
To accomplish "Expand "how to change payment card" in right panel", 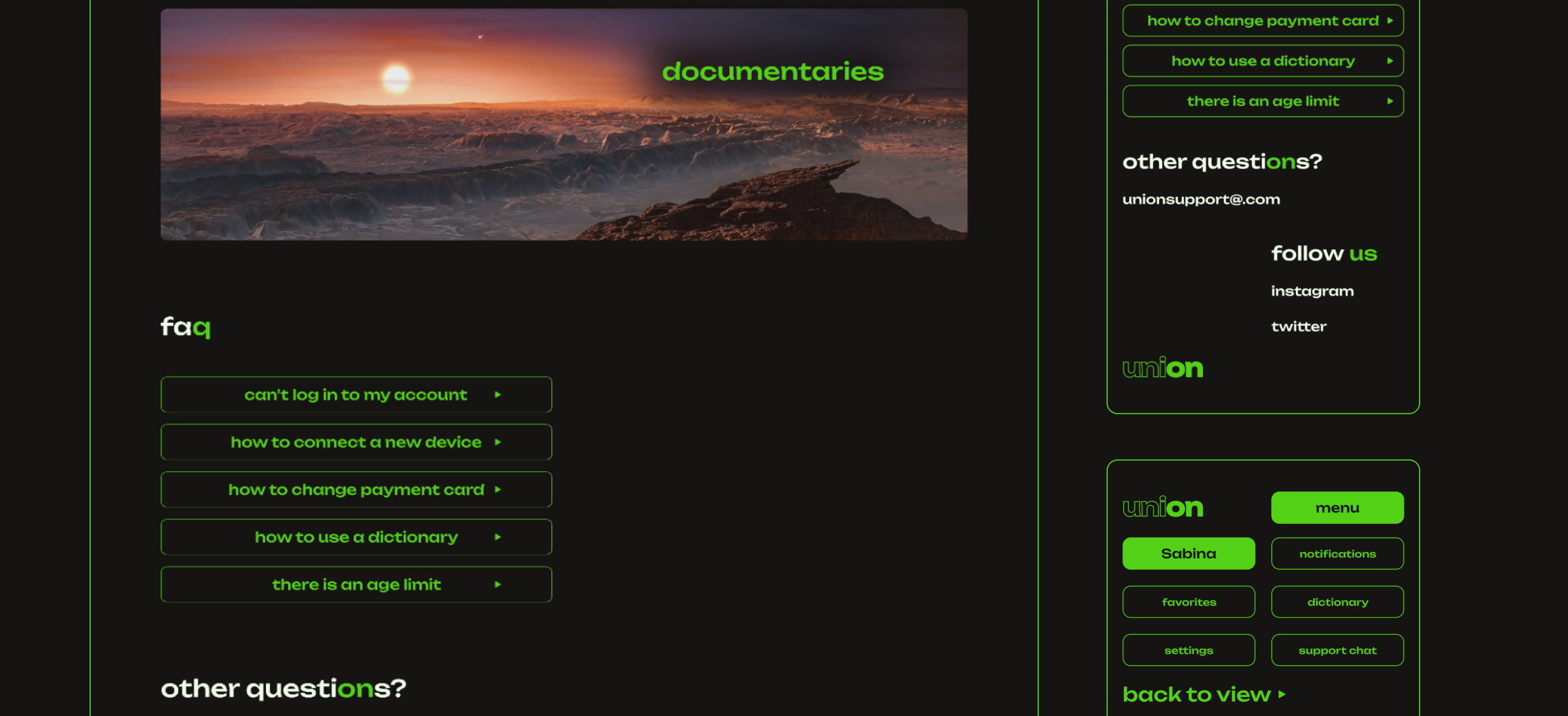I will coord(1262,20).
